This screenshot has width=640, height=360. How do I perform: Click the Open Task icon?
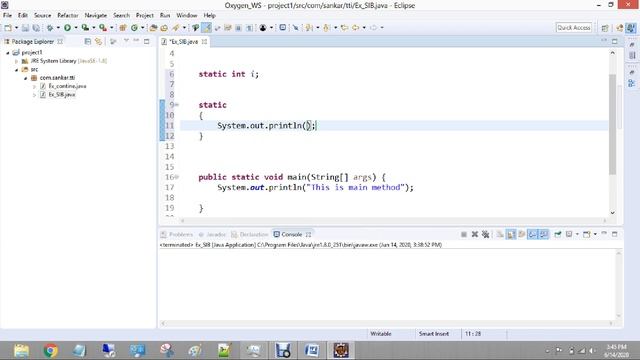(x=164, y=28)
